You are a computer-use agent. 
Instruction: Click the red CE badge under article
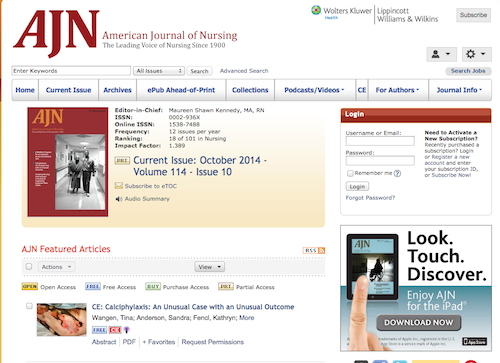115,330
